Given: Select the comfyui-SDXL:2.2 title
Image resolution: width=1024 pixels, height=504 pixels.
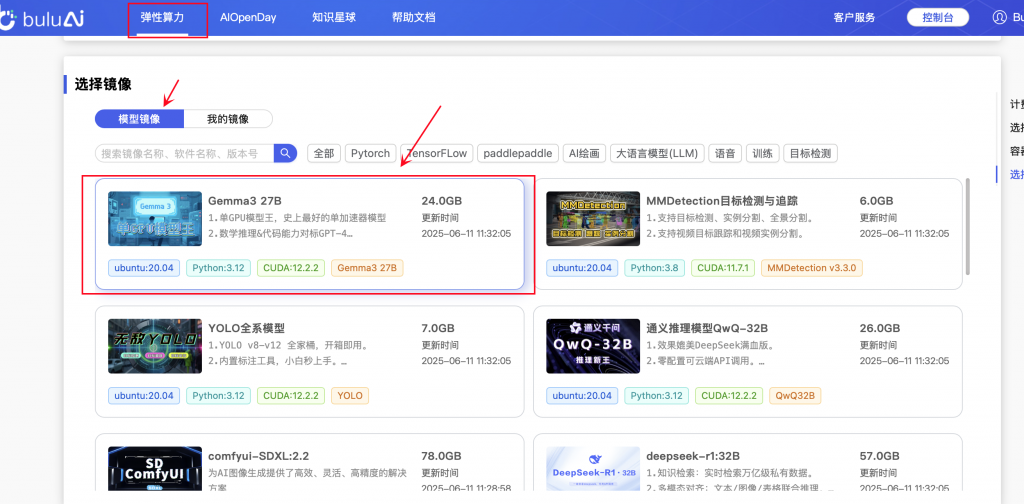Looking at the screenshot, I should pyautogui.click(x=259, y=456).
